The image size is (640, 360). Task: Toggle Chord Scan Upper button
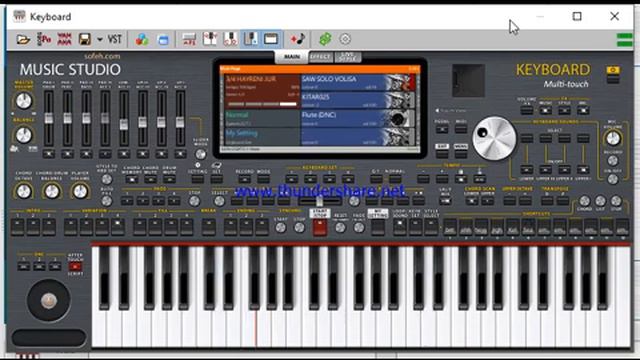[x=487, y=201]
